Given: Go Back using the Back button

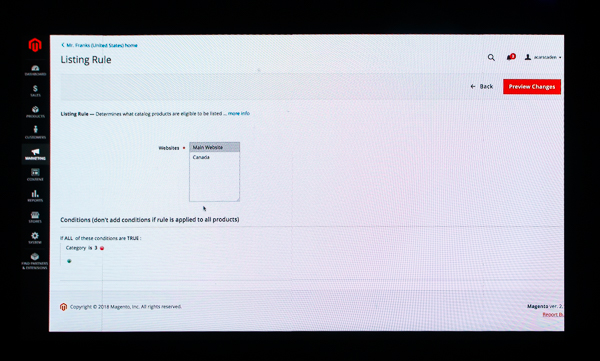Looking at the screenshot, I should [x=481, y=87].
